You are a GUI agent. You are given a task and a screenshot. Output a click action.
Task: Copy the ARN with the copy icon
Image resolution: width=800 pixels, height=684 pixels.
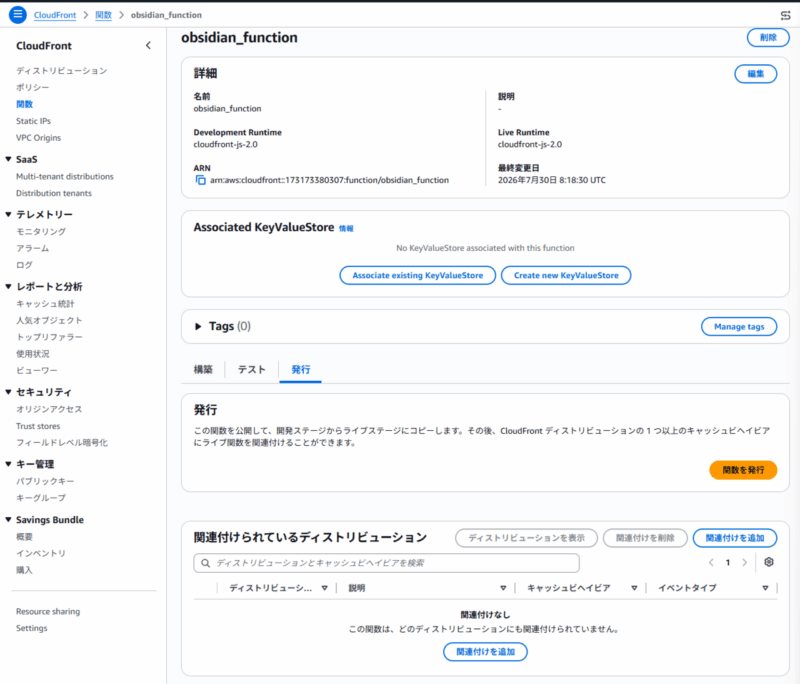pos(201,180)
